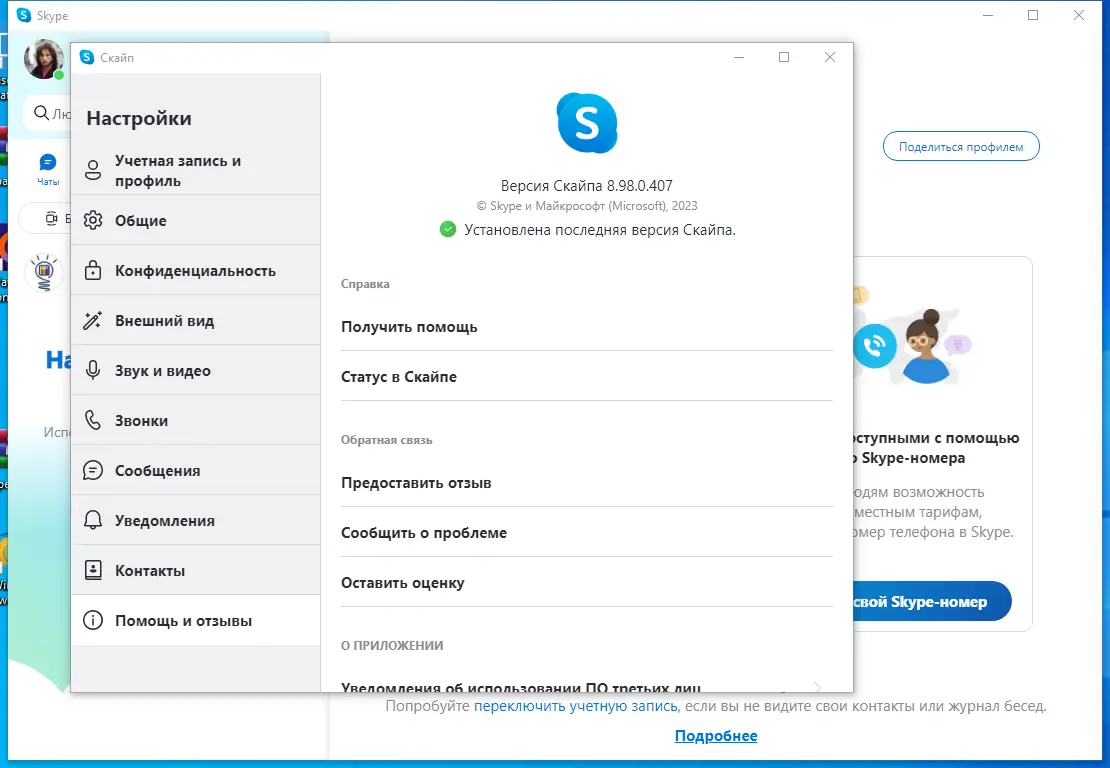Open the Подробнее link at the bottom
The height and width of the screenshot is (768, 1110).
pyautogui.click(x=716, y=735)
